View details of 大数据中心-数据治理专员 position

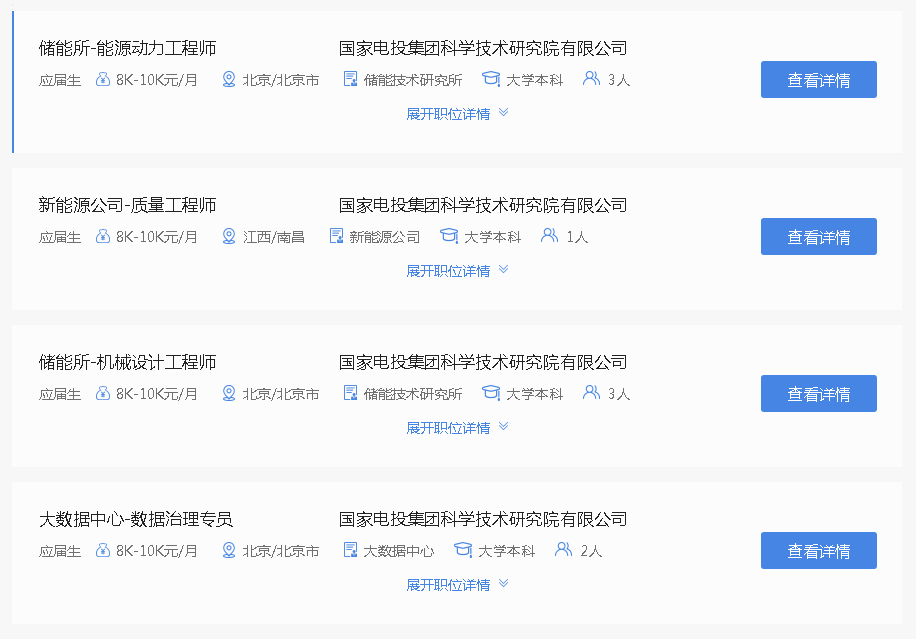(818, 551)
